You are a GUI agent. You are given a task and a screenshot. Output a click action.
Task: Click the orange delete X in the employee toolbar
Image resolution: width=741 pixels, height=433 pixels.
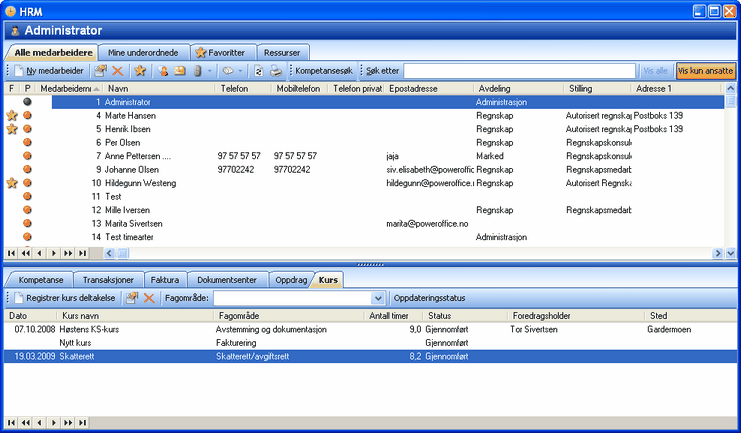(118, 71)
